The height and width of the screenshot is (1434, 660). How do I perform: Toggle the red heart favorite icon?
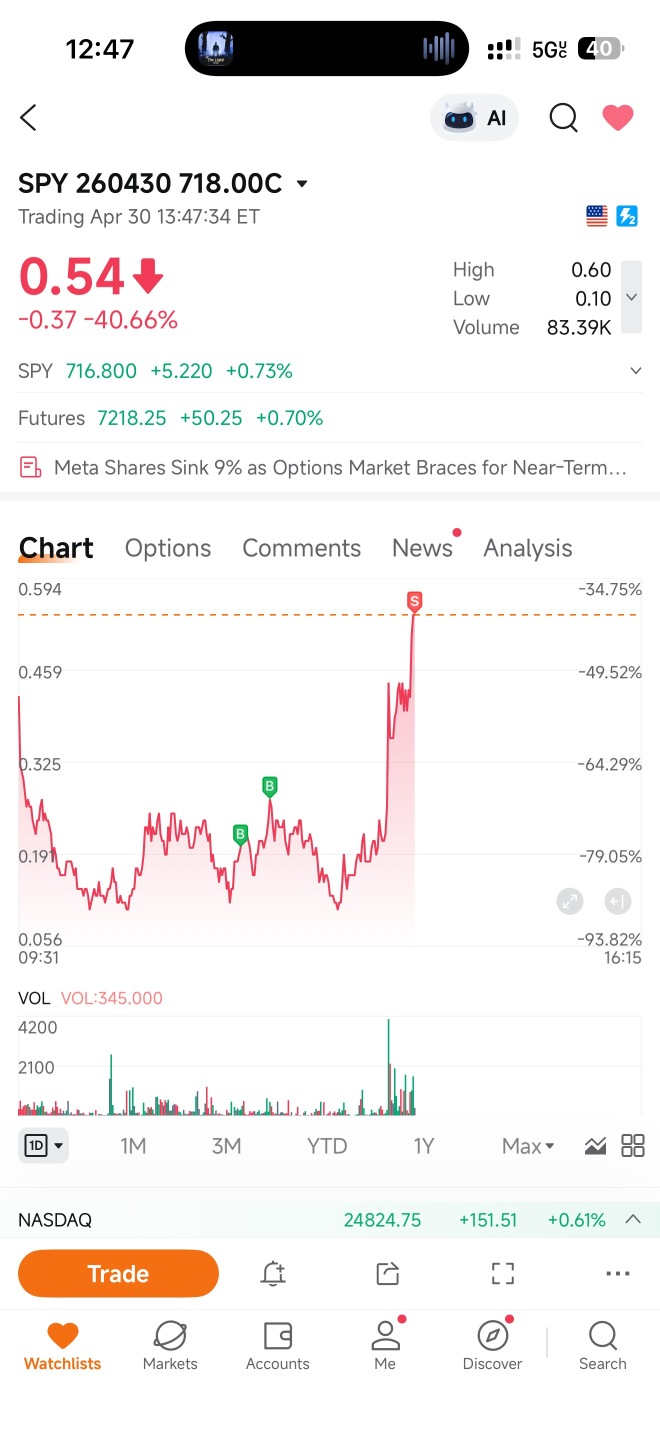618,118
